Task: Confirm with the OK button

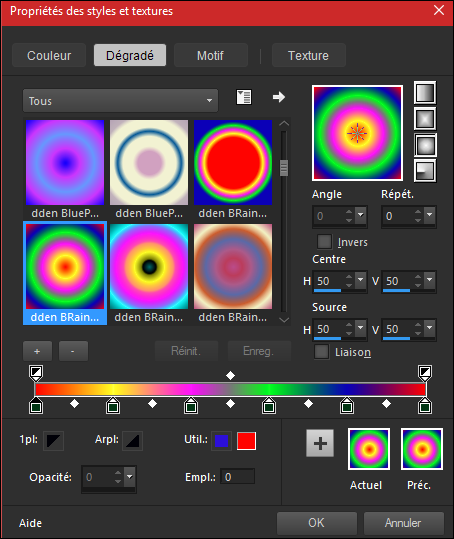Action: (x=317, y=523)
